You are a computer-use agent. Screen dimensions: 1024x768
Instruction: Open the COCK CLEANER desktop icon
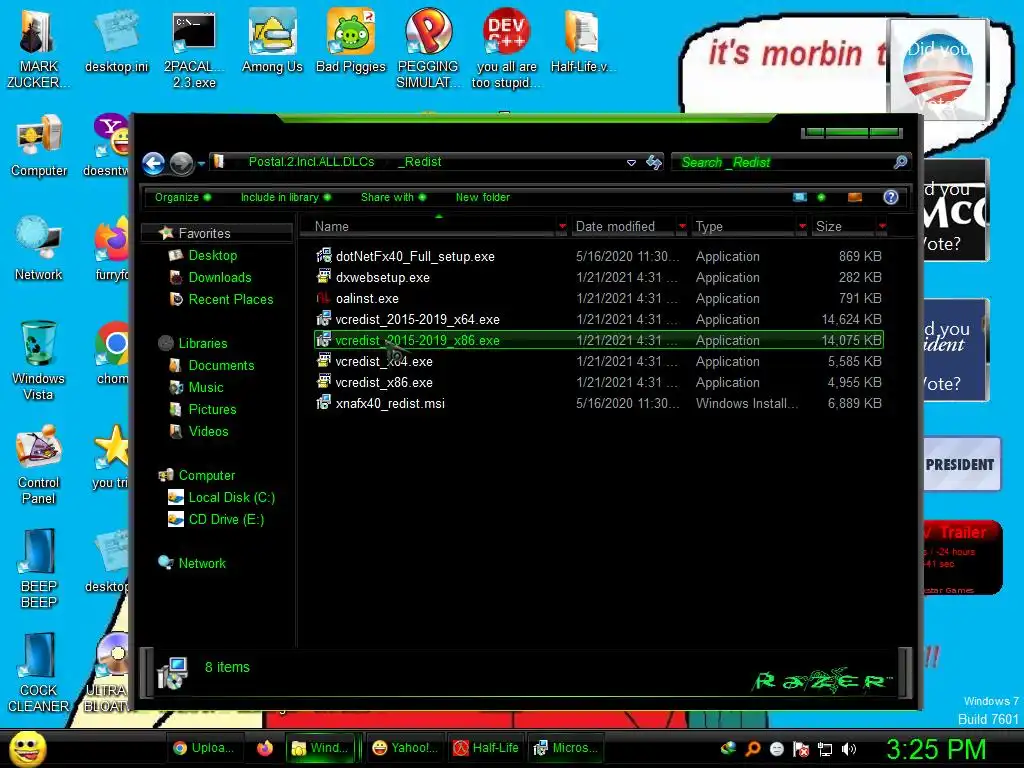[x=39, y=673]
